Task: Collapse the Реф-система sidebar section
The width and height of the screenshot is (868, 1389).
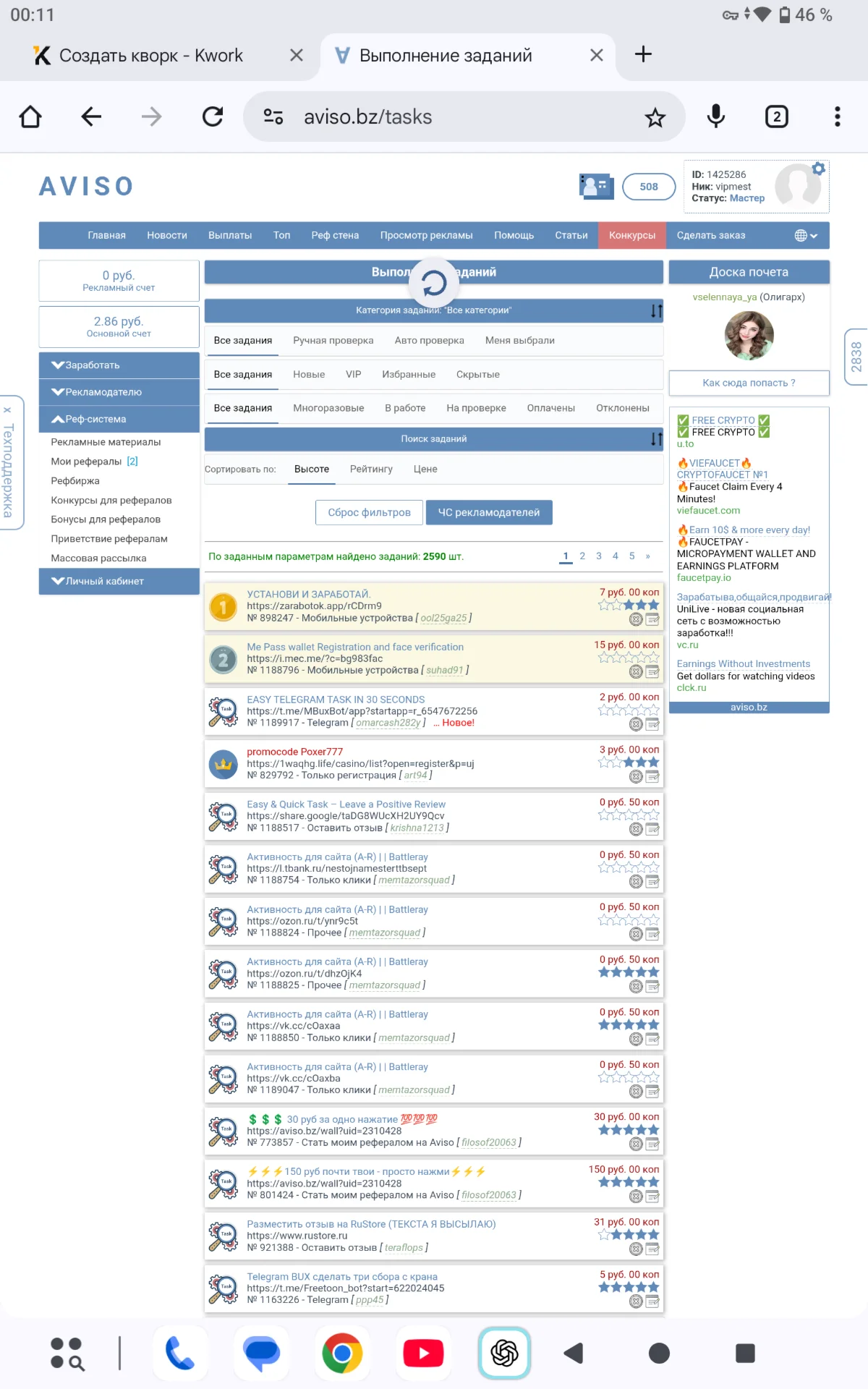Action: click(119, 419)
